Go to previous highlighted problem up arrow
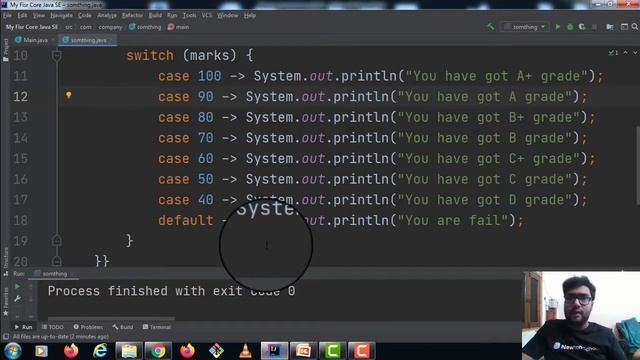 click(x=625, y=53)
